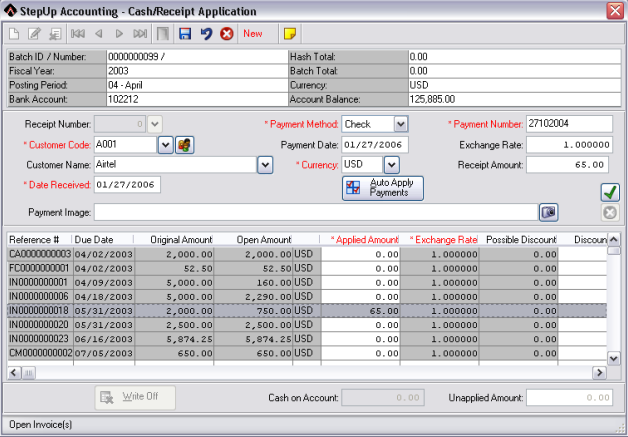
Task: Select row CA0000000003
Action: coord(307,254)
